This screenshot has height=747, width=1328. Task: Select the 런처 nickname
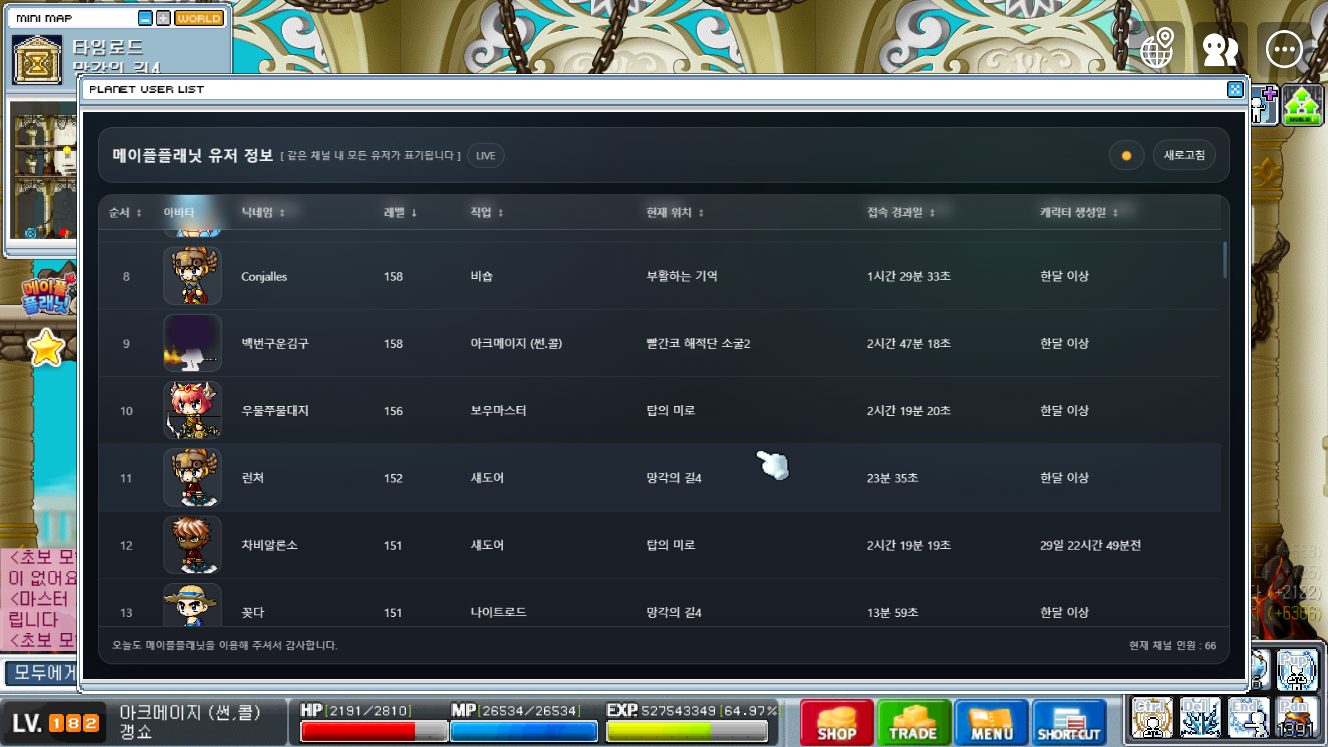tap(254, 478)
